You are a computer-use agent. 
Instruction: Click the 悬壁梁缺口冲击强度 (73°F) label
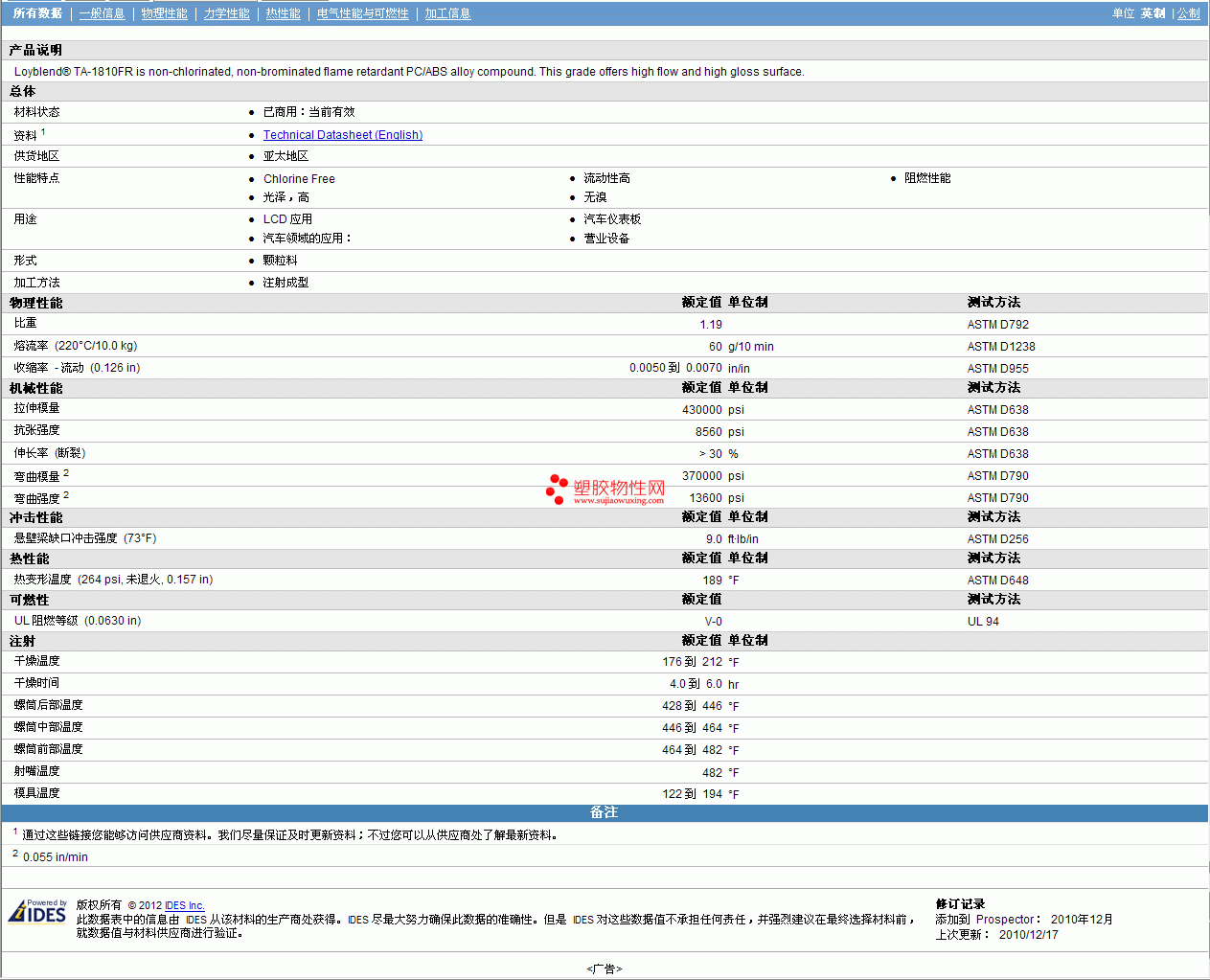85,538
